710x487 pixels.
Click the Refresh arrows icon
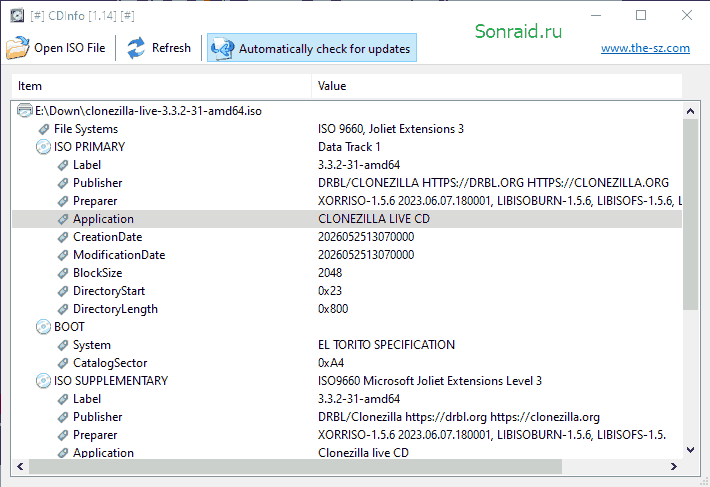tap(136, 48)
